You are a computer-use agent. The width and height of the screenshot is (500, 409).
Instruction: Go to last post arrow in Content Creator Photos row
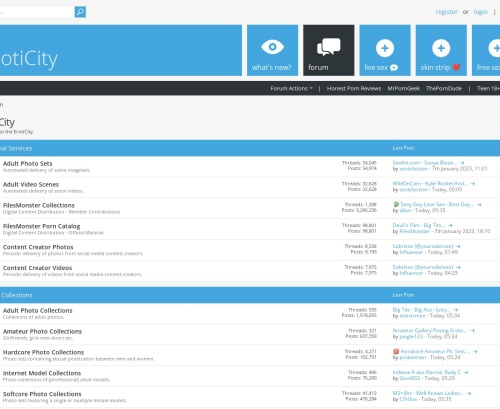coord(458,246)
